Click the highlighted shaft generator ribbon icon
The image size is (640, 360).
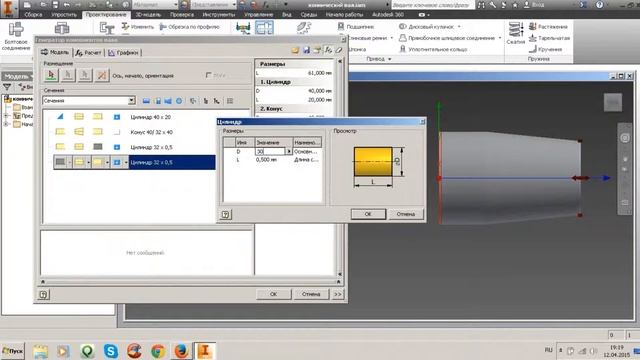coord(264,28)
